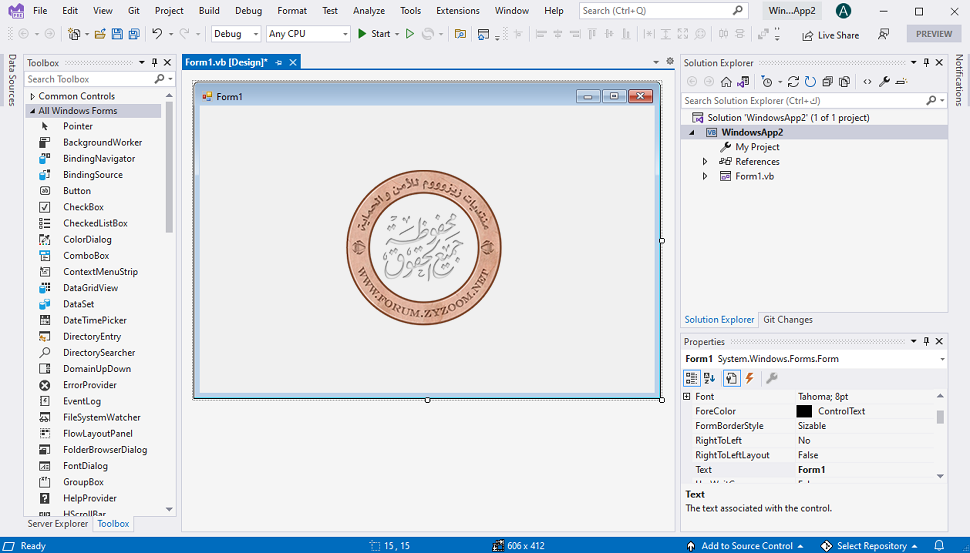Click the green Start debugging button
This screenshot has width=970, height=553.
click(374, 34)
